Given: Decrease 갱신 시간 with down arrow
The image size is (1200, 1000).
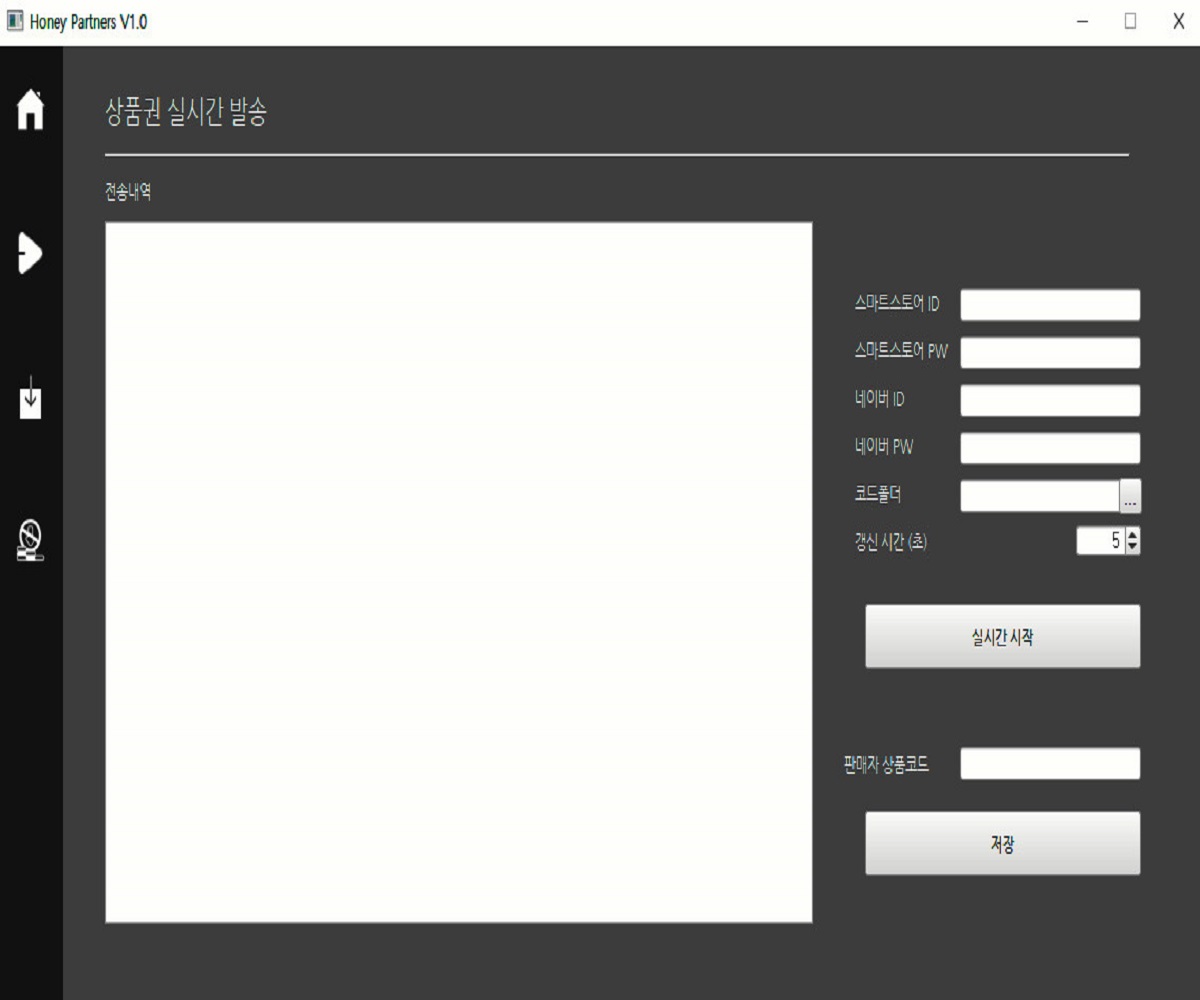Looking at the screenshot, I should pyautogui.click(x=1132, y=547).
